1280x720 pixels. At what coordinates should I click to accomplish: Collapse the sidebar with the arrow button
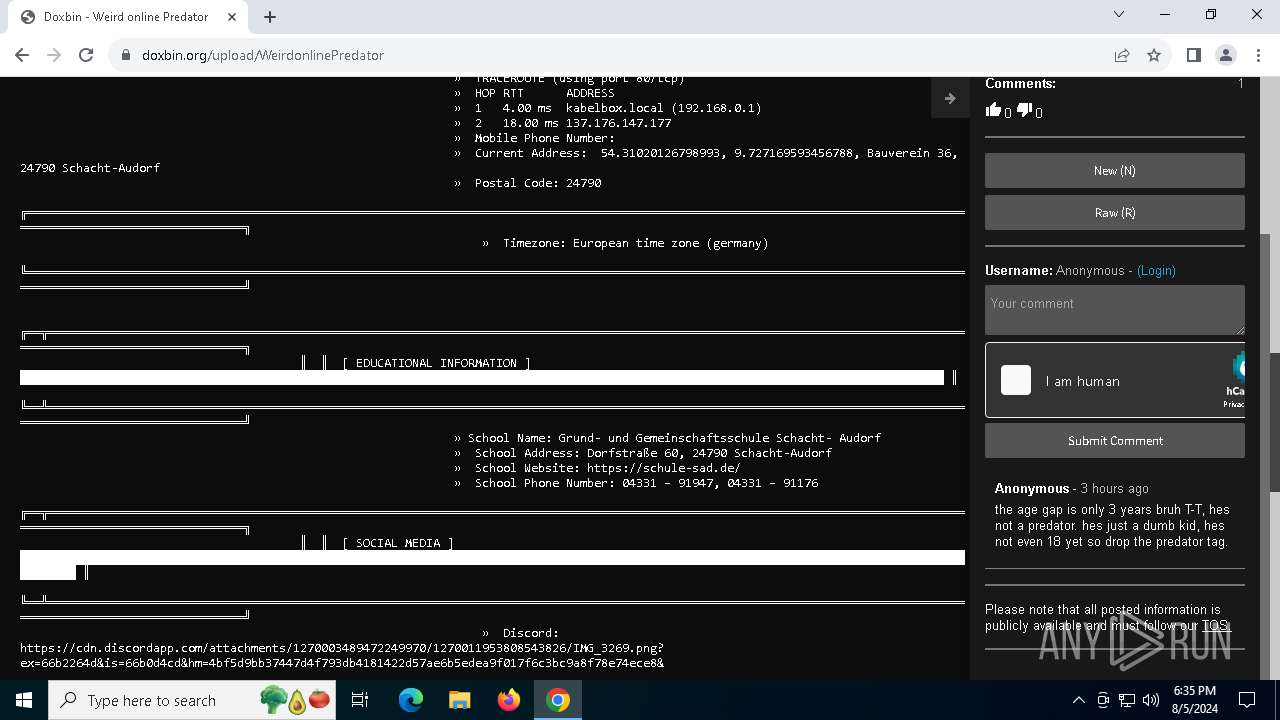950,98
